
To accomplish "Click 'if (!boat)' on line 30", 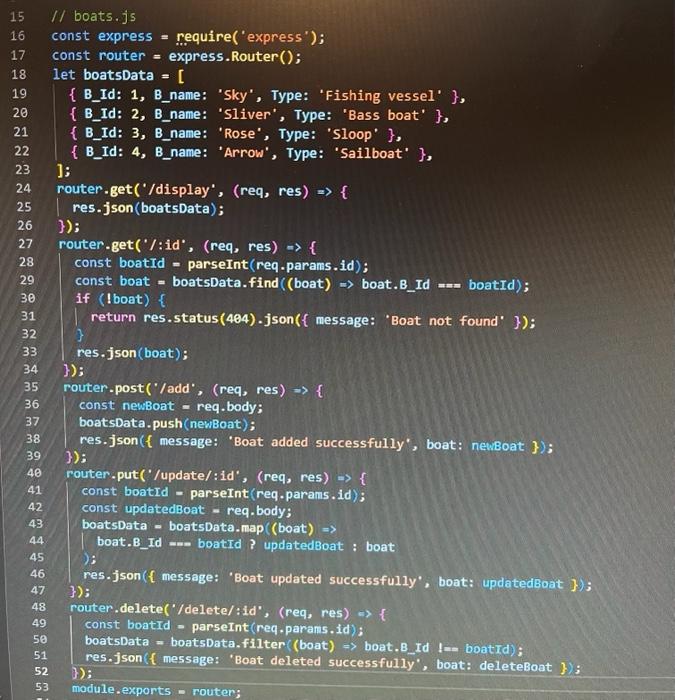I will point(112,299).
